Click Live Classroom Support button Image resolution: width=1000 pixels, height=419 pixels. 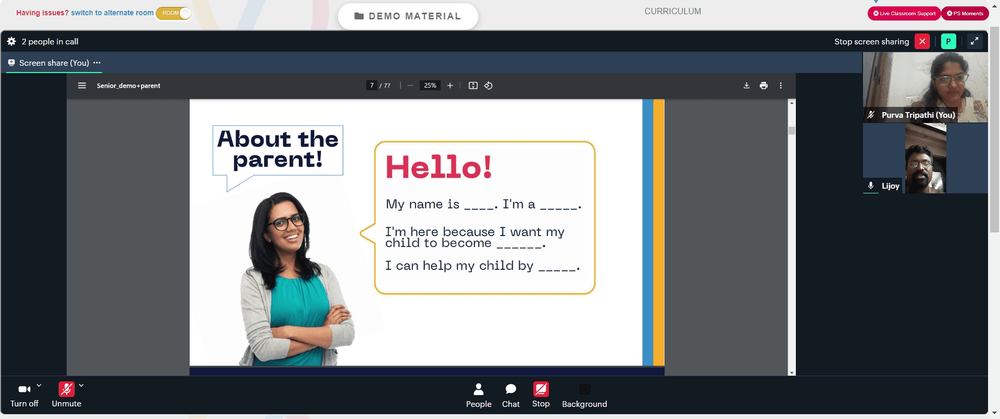[904, 13]
